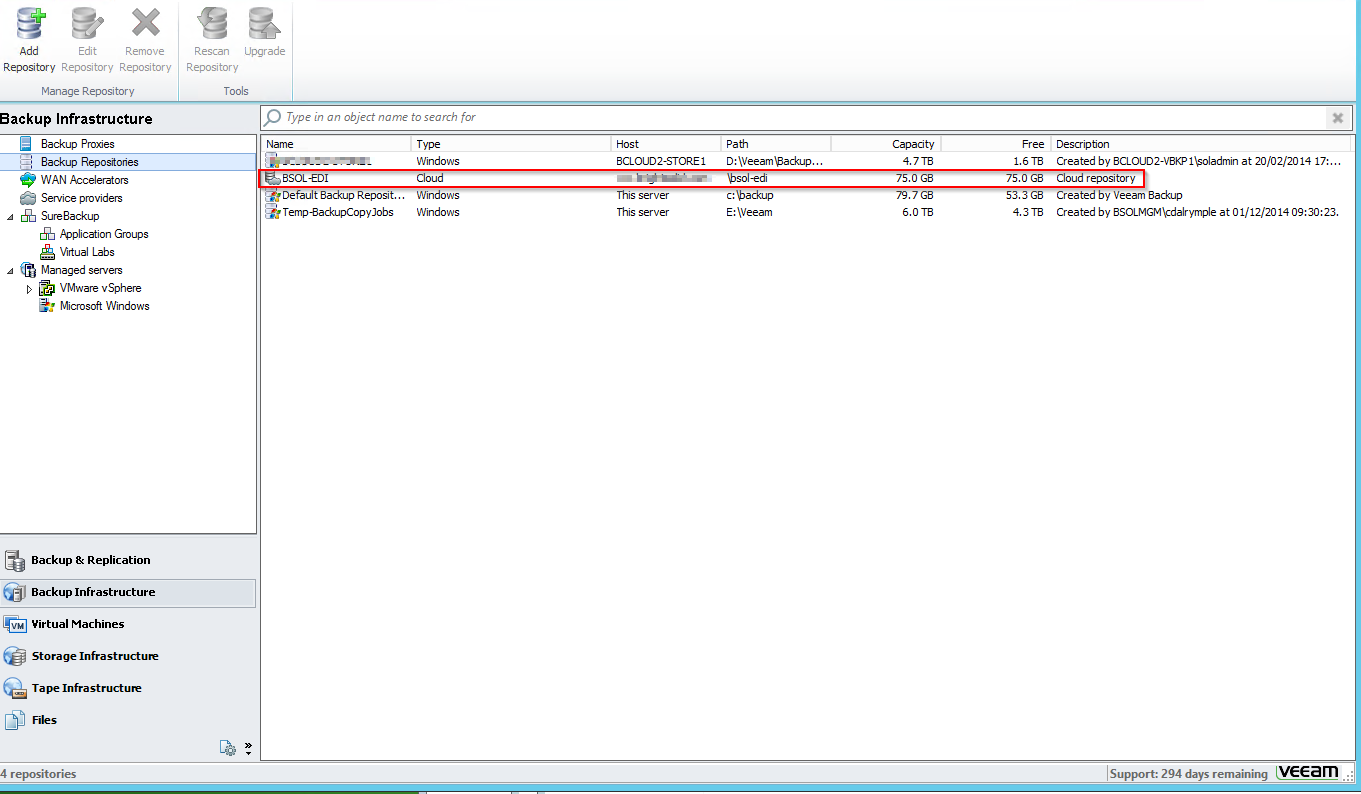Click the Rescan Repository ribbon icon

[212, 24]
